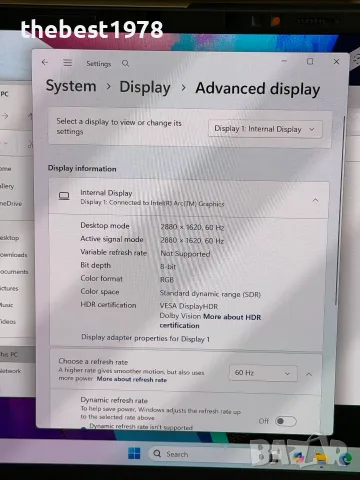Click the Settings search magnifier icon
Viewport: 360px width, 480px height.
125,63
